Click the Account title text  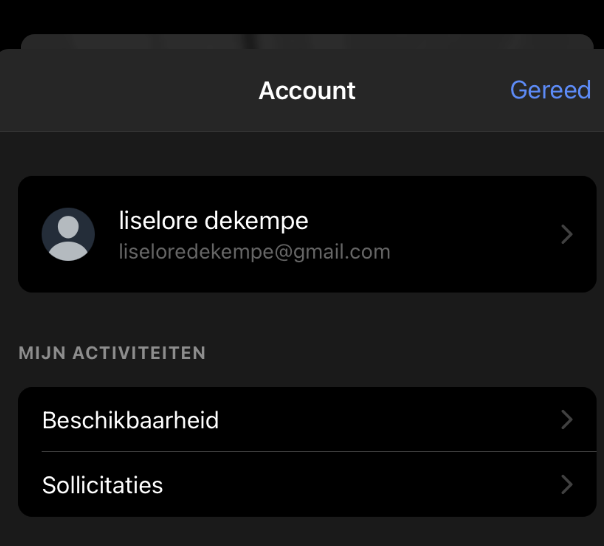pos(307,91)
